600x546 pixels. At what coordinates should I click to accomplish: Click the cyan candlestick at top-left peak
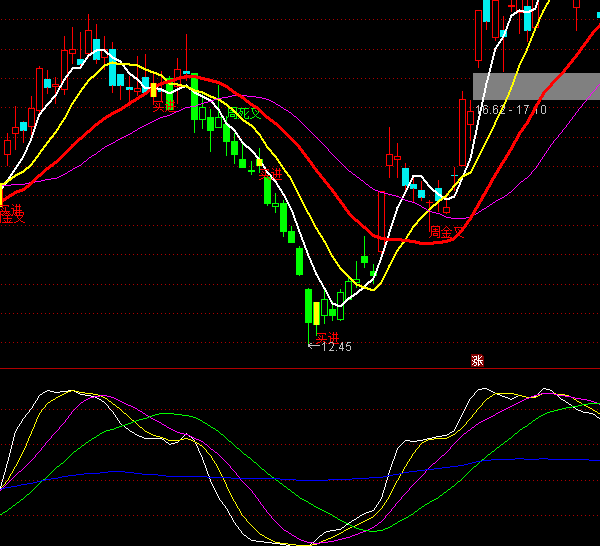(x=97, y=49)
